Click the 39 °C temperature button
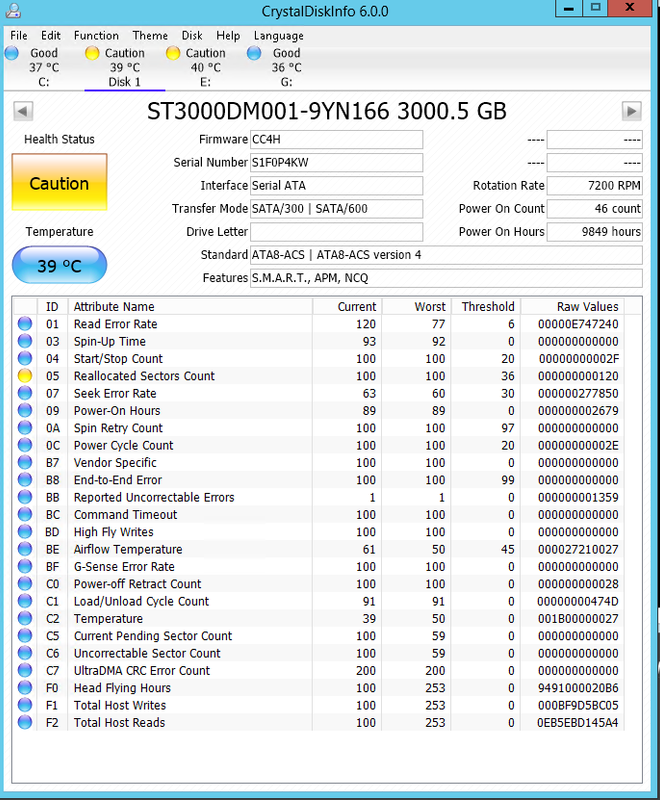Screen dimensions: 660x800 (60, 265)
